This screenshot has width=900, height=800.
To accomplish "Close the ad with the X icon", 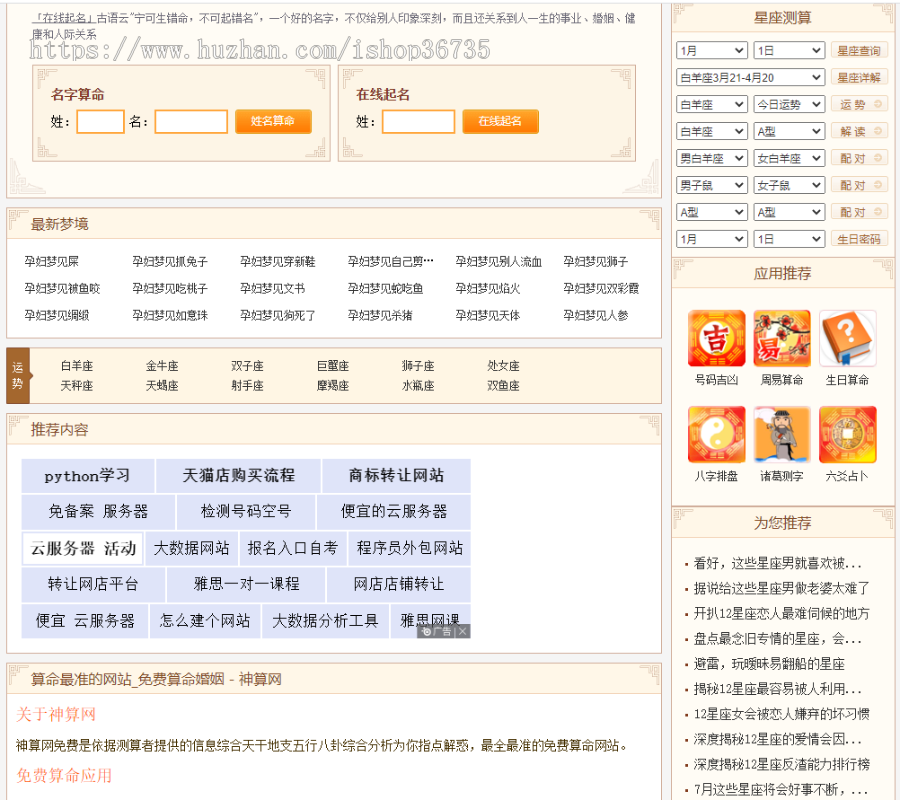I will (463, 631).
